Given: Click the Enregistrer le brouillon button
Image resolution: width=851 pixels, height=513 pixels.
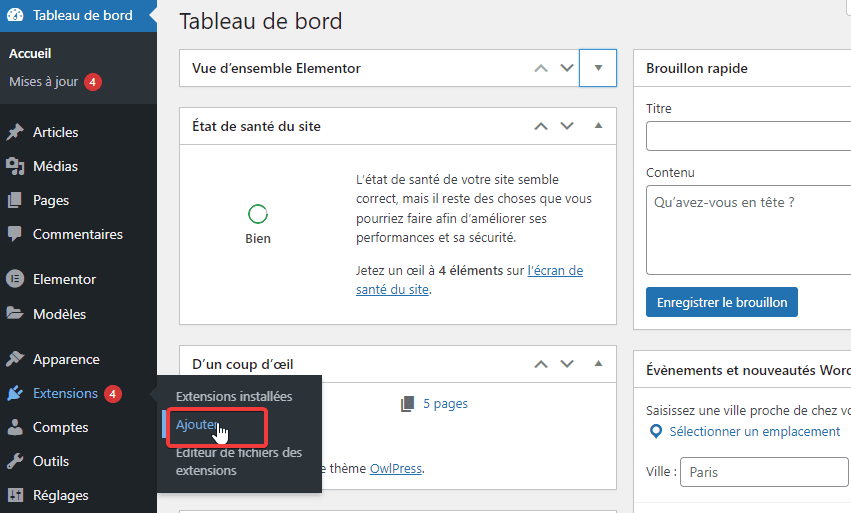Looking at the screenshot, I should 722,302.
